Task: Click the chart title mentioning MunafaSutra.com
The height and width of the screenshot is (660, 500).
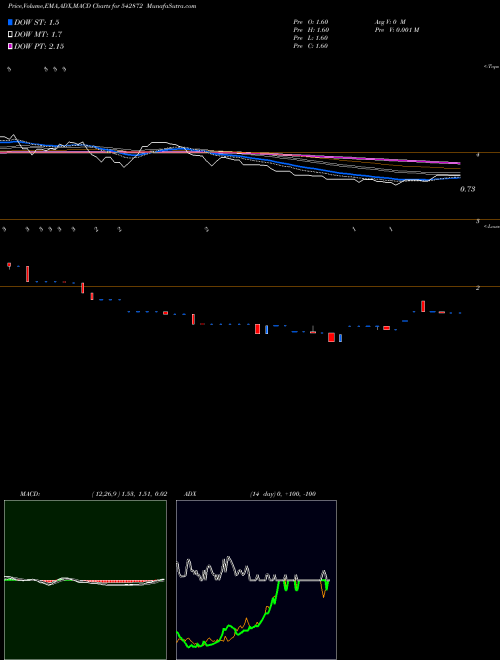Action: 102,6
